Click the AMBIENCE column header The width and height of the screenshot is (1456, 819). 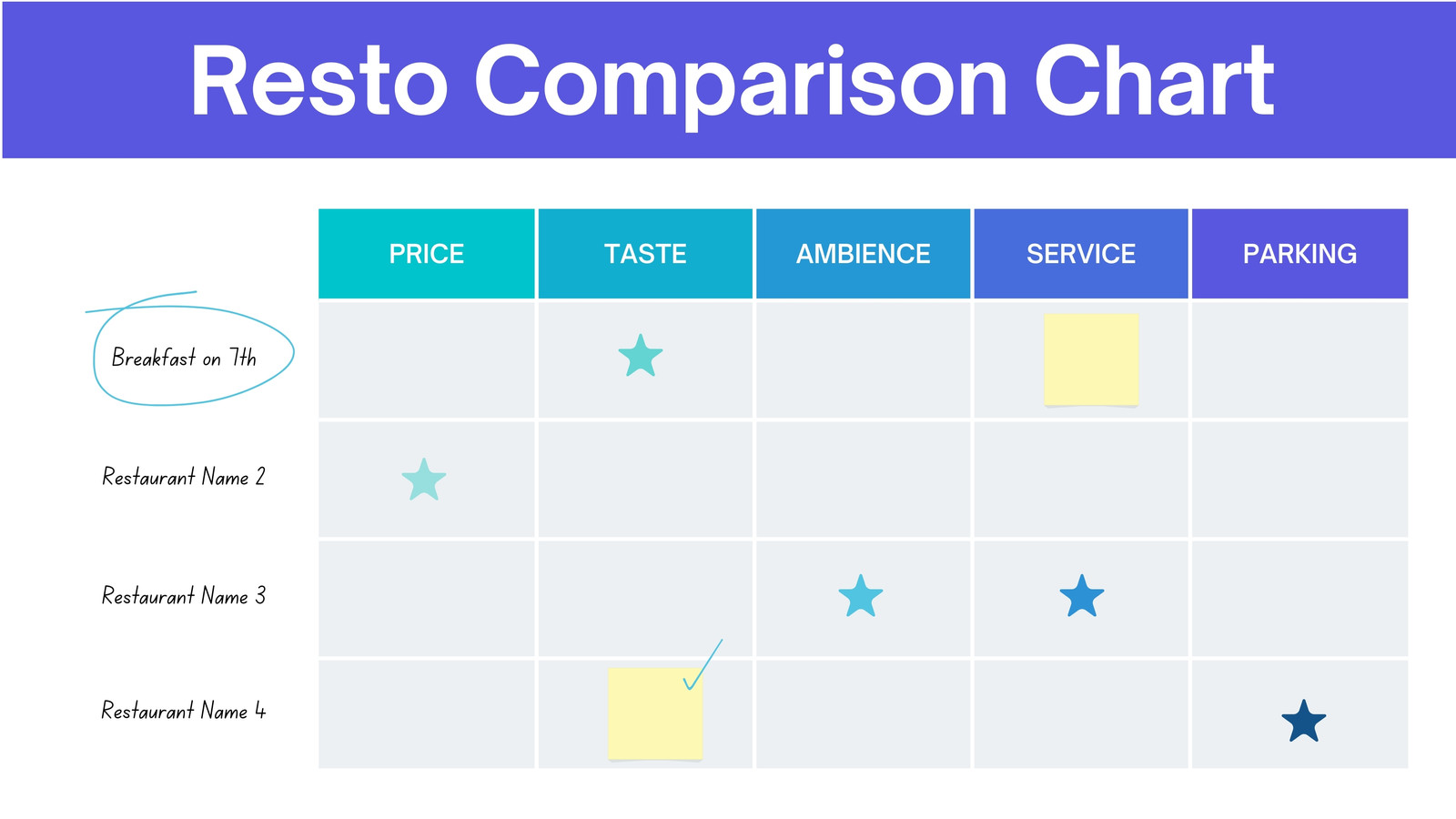[863, 254]
